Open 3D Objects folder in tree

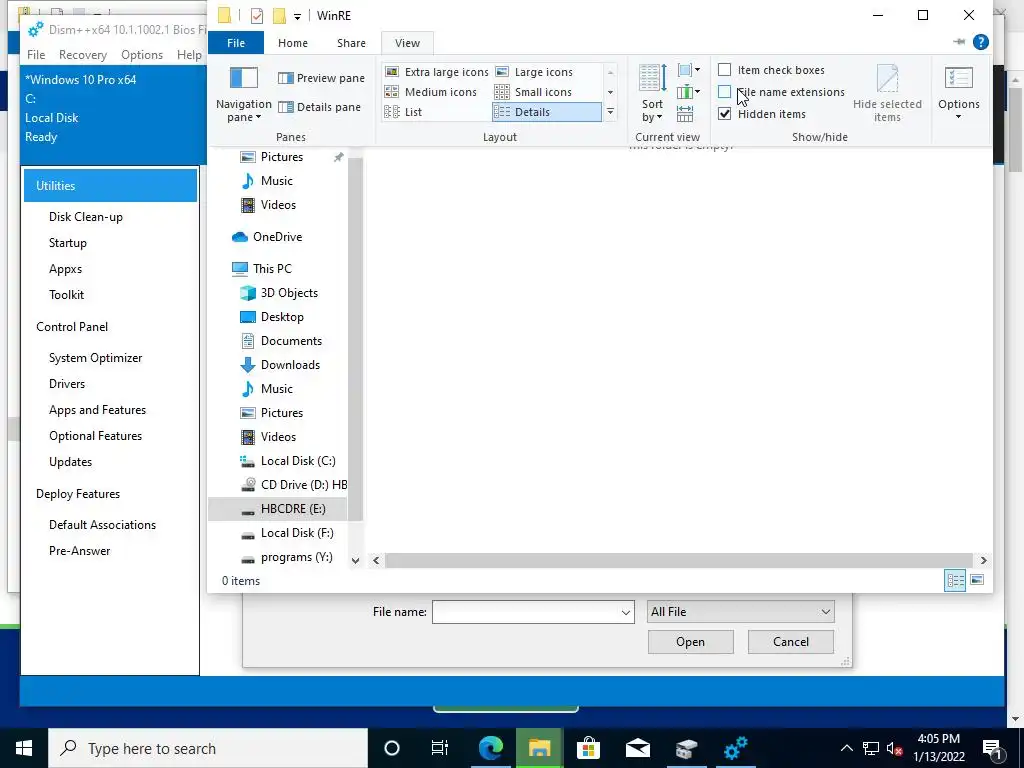point(280,293)
